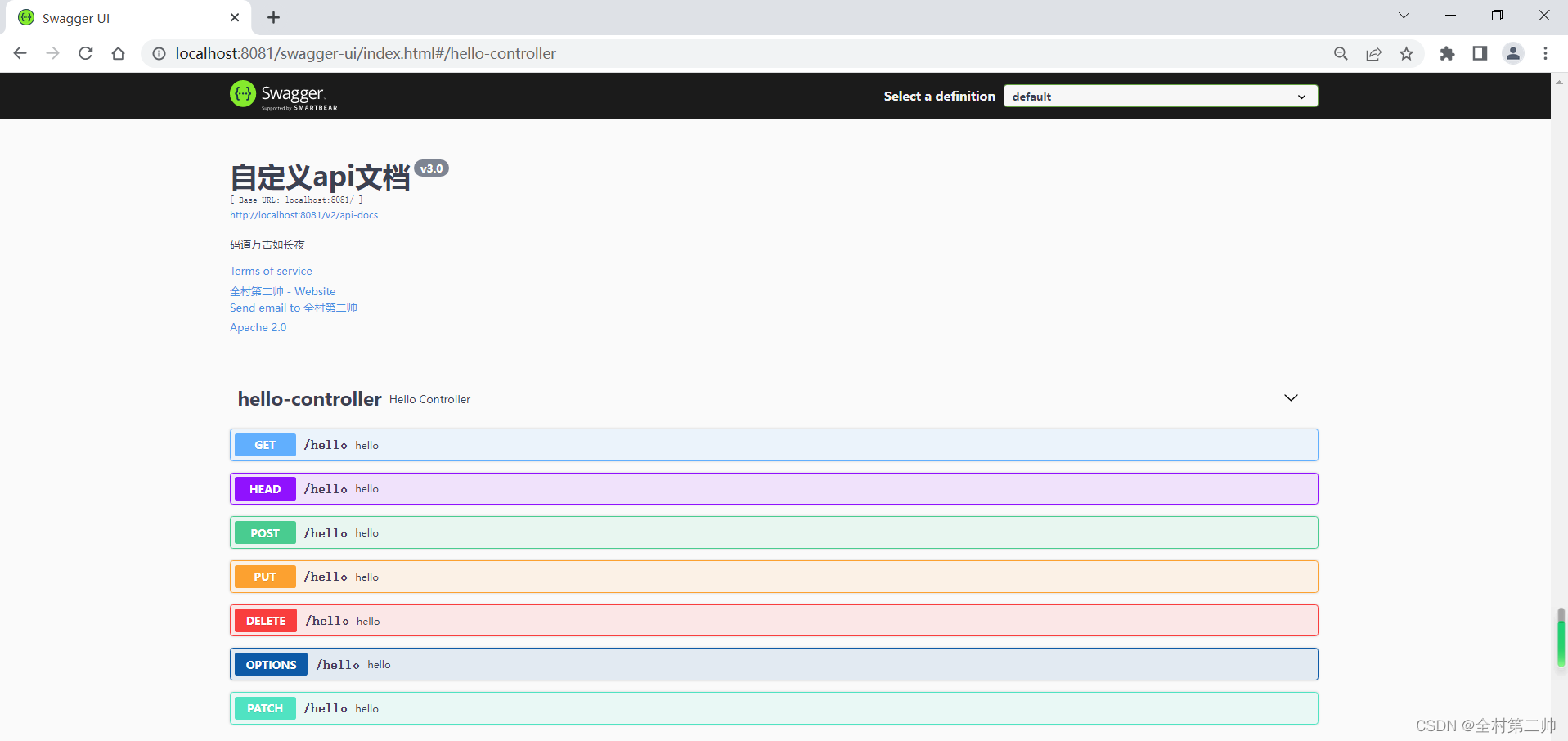Share this page via share icon
The image size is (1568, 741).
1373,53
